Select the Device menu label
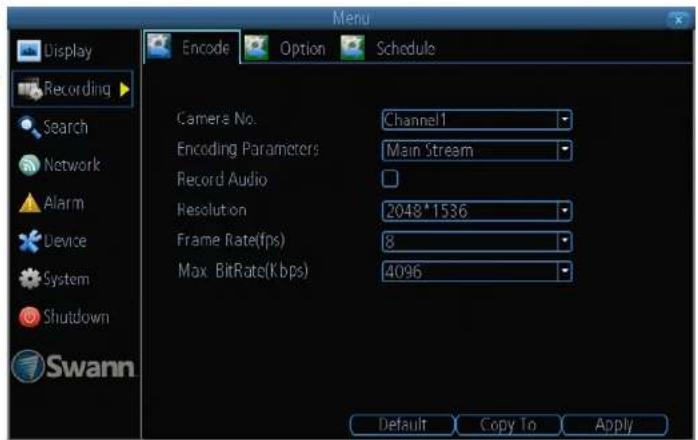698x440 pixels. (65, 241)
